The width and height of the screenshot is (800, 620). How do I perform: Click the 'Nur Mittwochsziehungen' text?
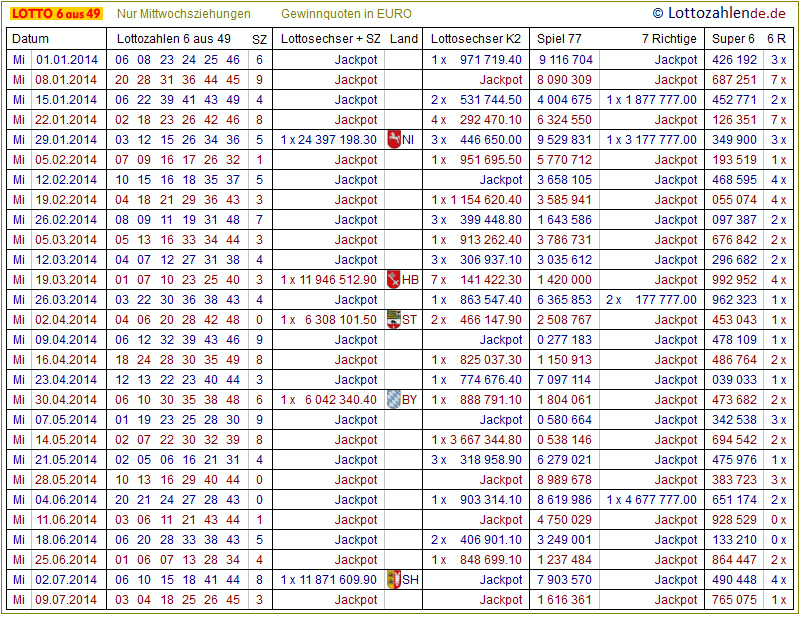coord(184,14)
